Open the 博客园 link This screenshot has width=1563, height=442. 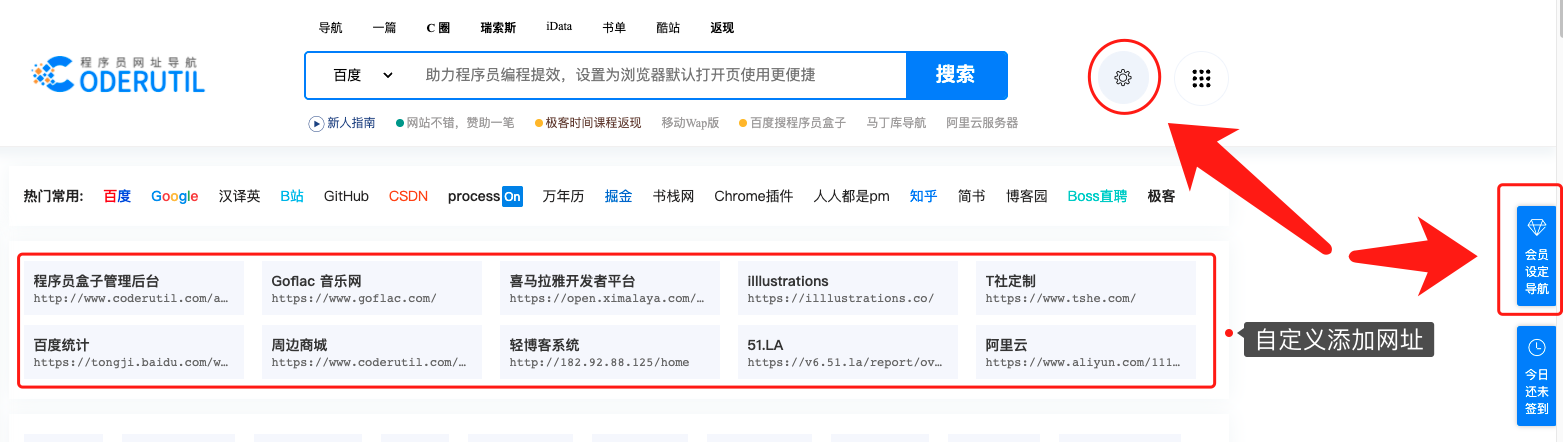[x=1026, y=196]
